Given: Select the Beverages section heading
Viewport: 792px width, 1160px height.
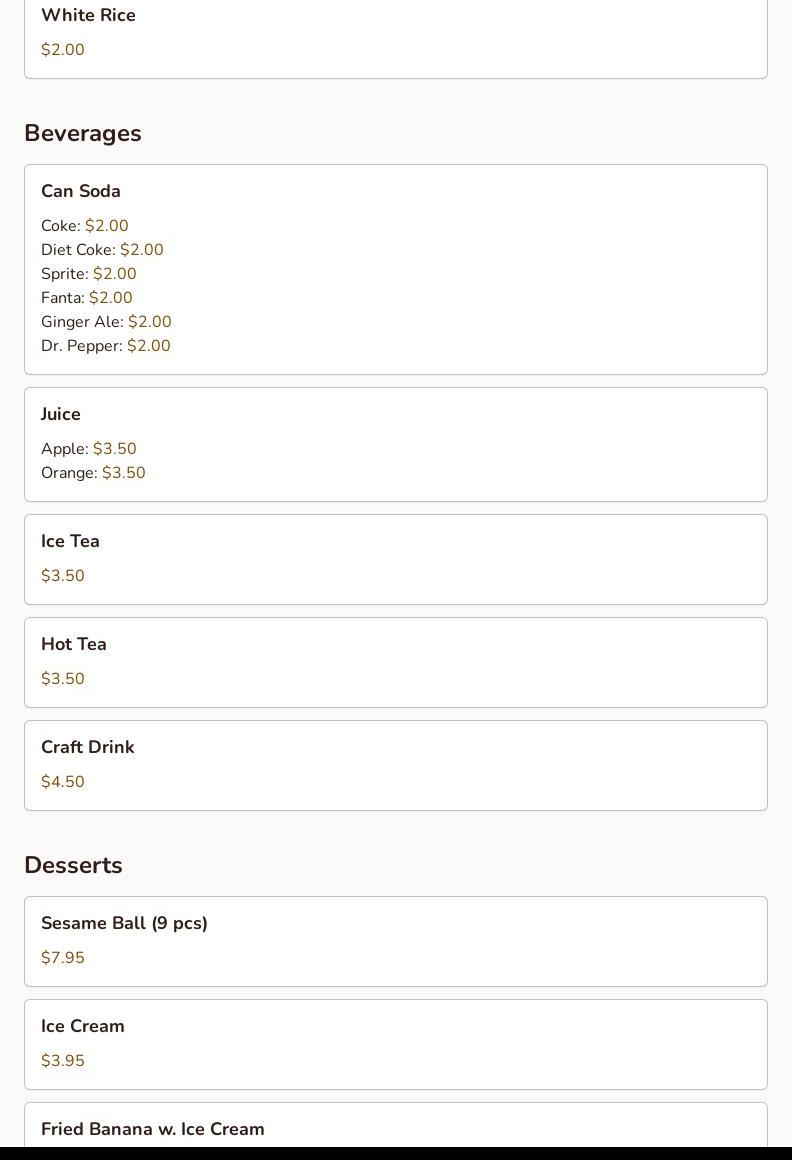Looking at the screenshot, I should tap(83, 133).
